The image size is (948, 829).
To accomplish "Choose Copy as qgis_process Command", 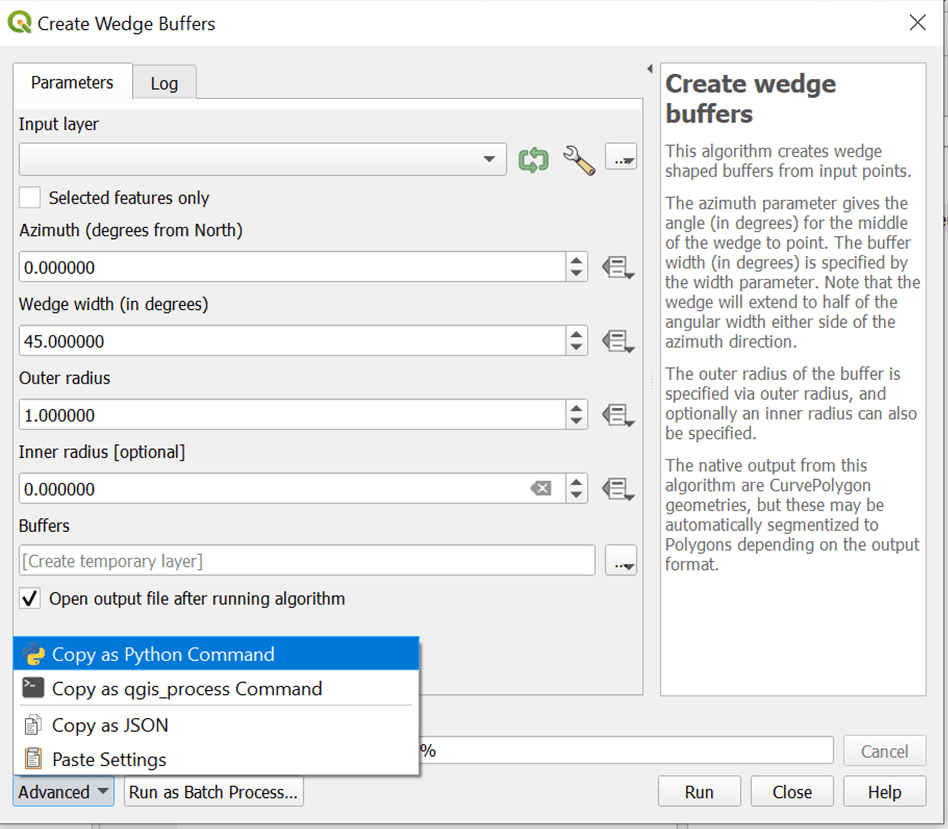I will [x=187, y=689].
